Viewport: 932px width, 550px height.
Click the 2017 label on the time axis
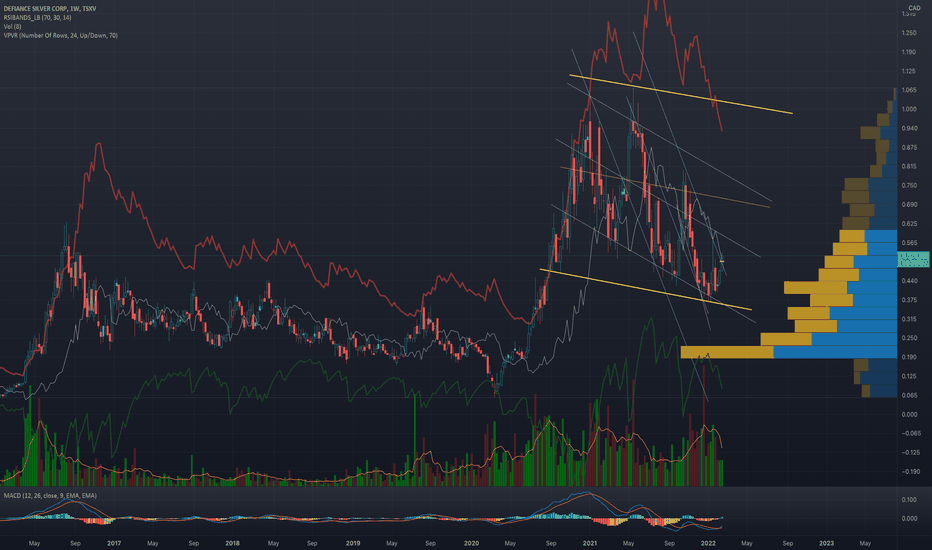pyautogui.click(x=114, y=543)
